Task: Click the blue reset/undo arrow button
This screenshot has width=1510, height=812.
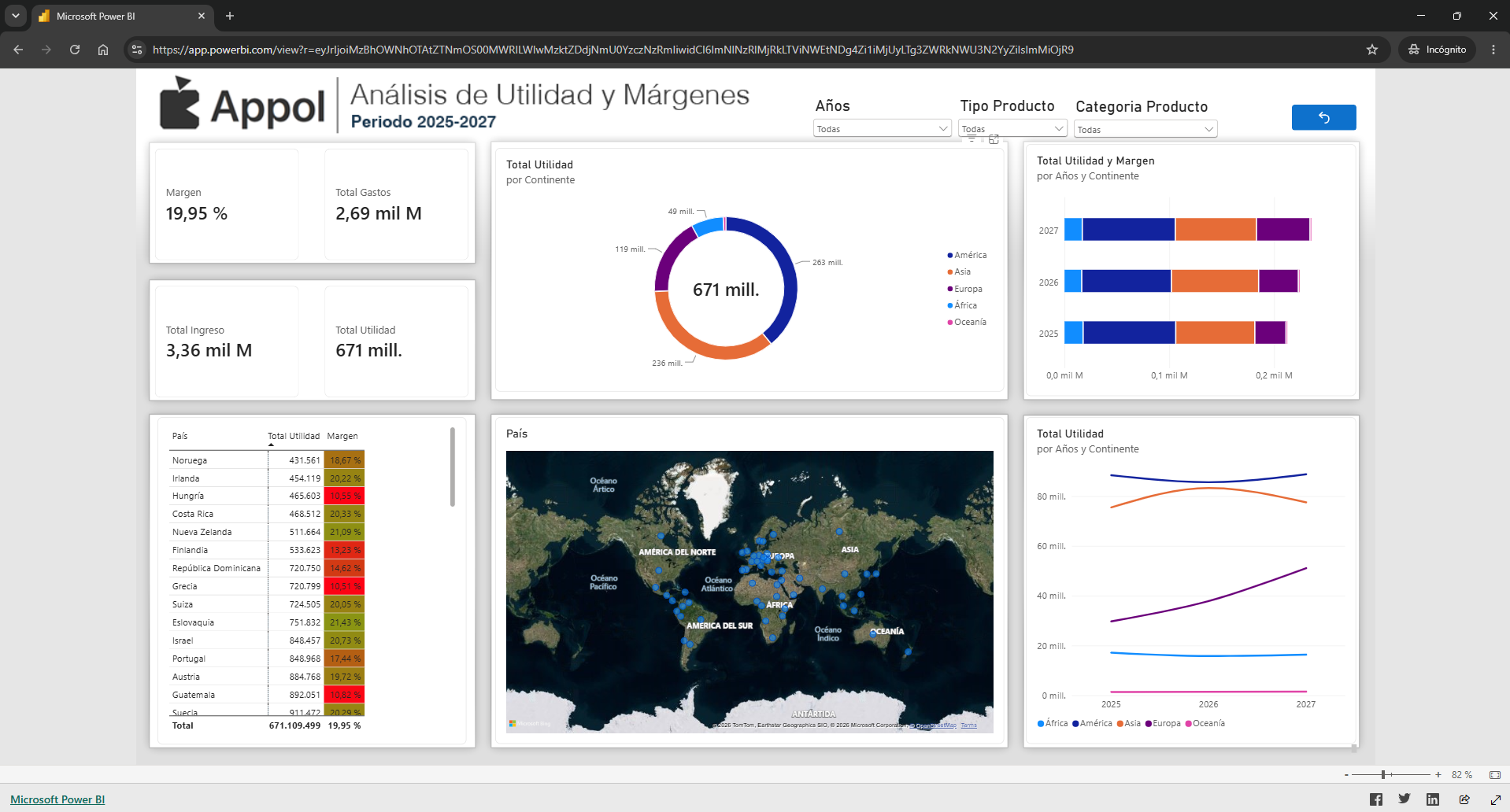Action: click(x=1323, y=117)
